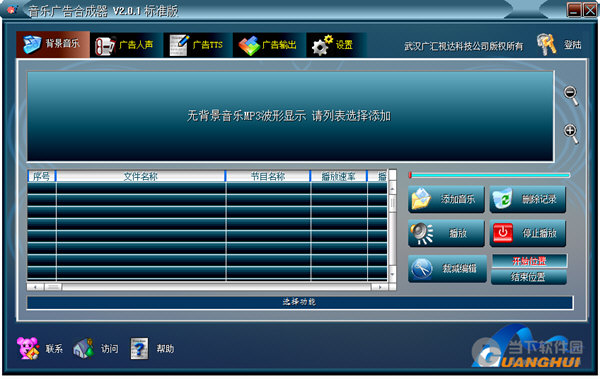Start playback with the 播放 button
The height and width of the screenshot is (379, 600).
coord(446,233)
